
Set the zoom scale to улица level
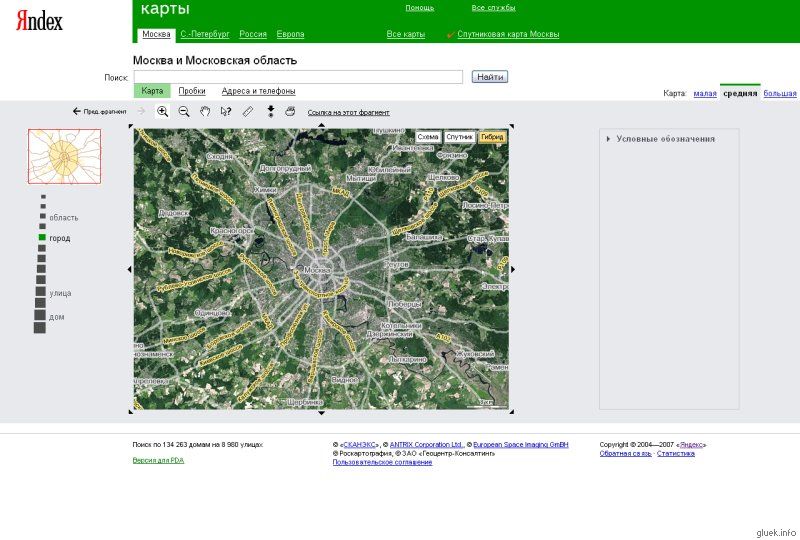pyautogui.click(x=40, y=292)
